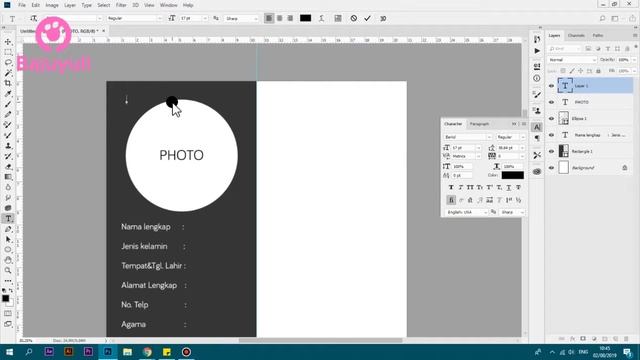Screen dimensions: 640x360
Task: Open File Explorer from taskbar
Action: (127, 352)
